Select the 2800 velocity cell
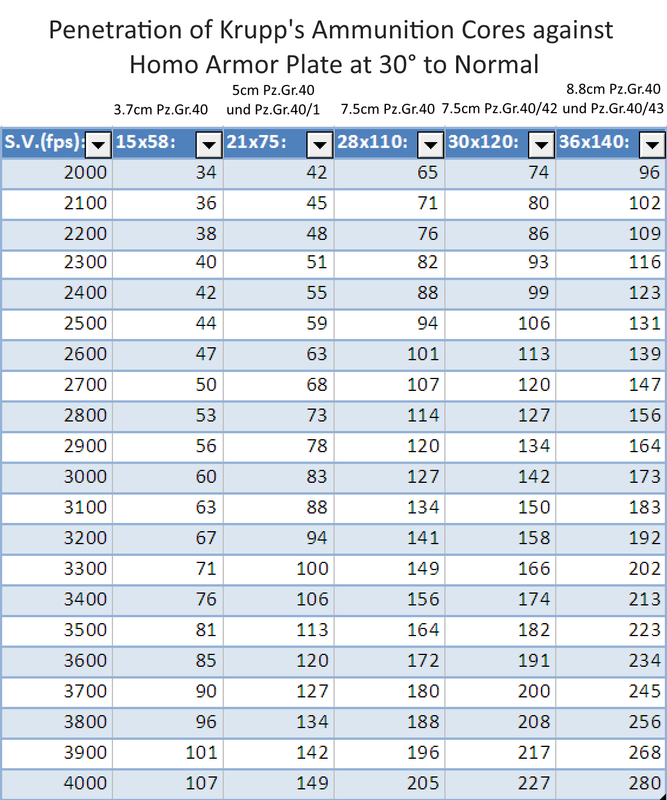The height and width of the screenshot is (800, 667). point(57,416)
